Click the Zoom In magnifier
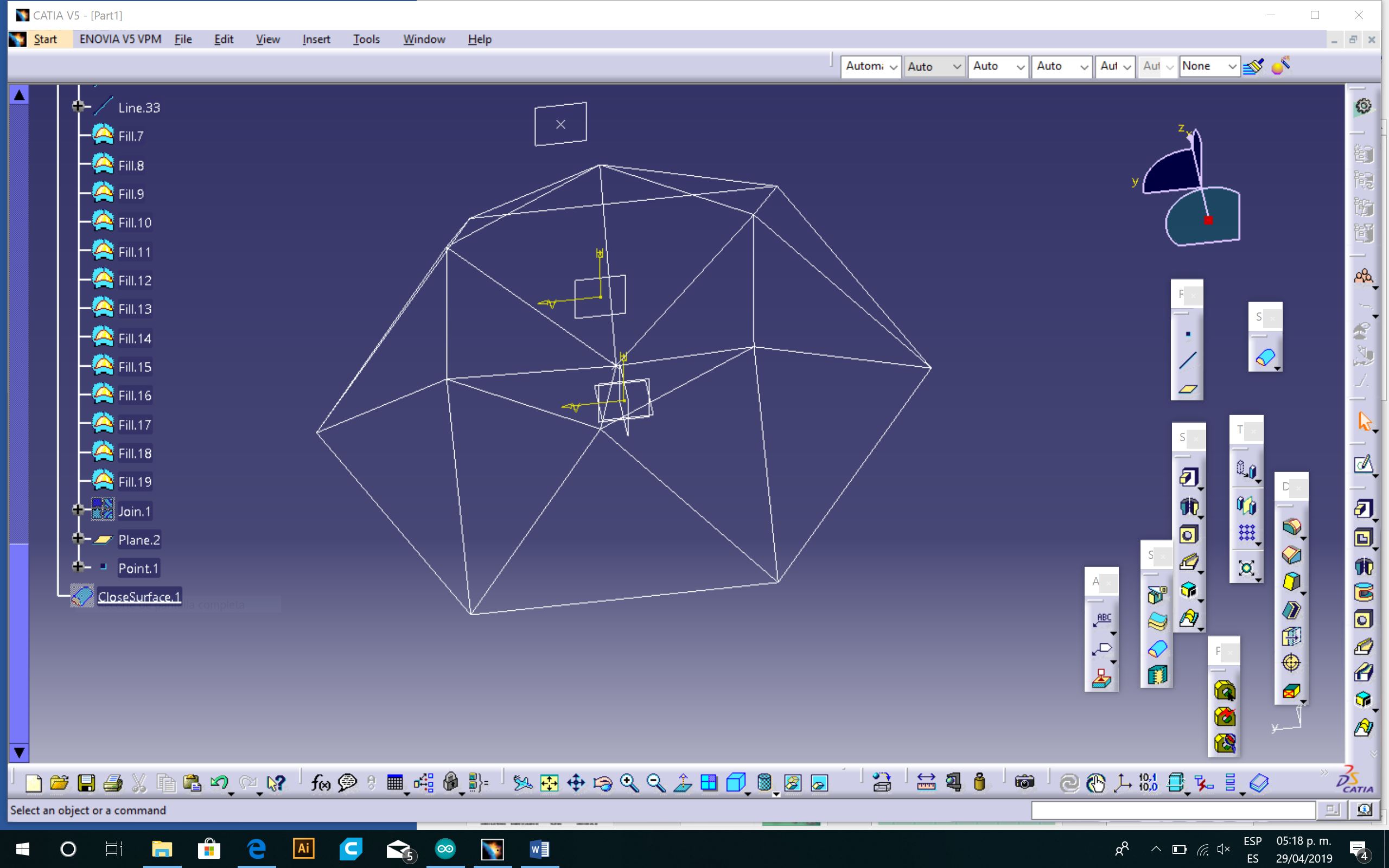 coord(629,783)
